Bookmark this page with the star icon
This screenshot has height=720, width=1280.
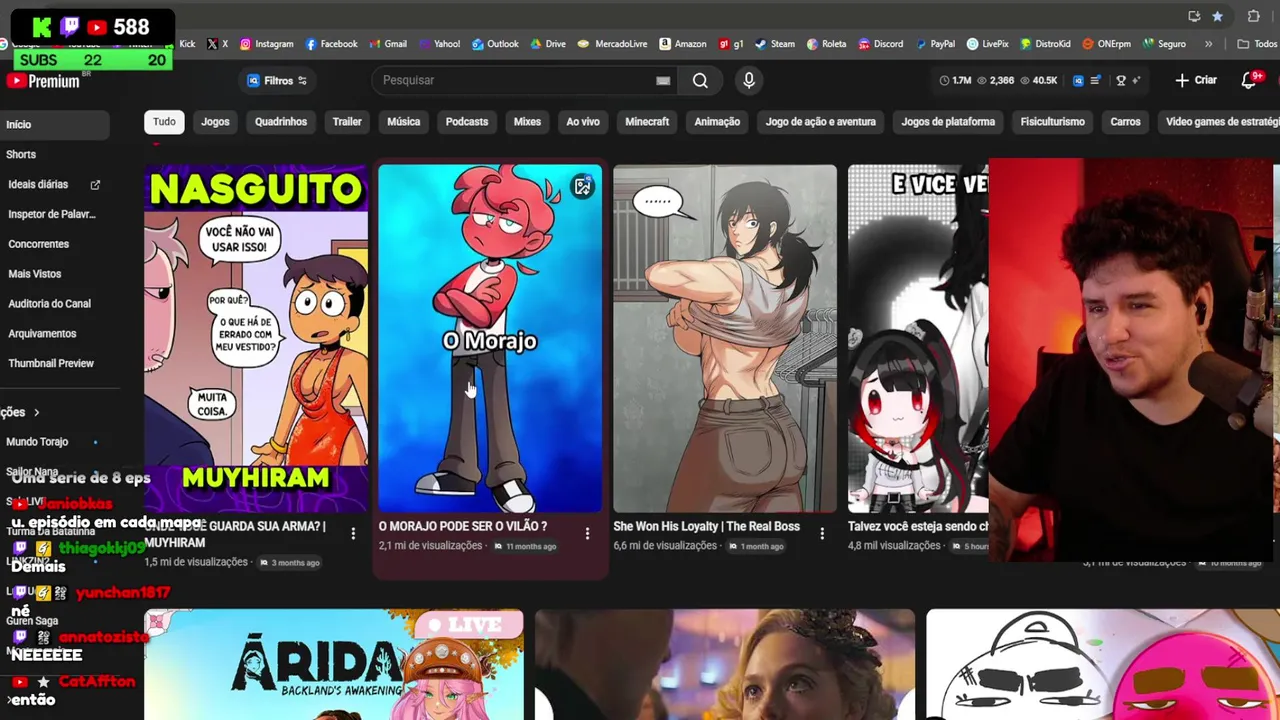click(1217, 16)
